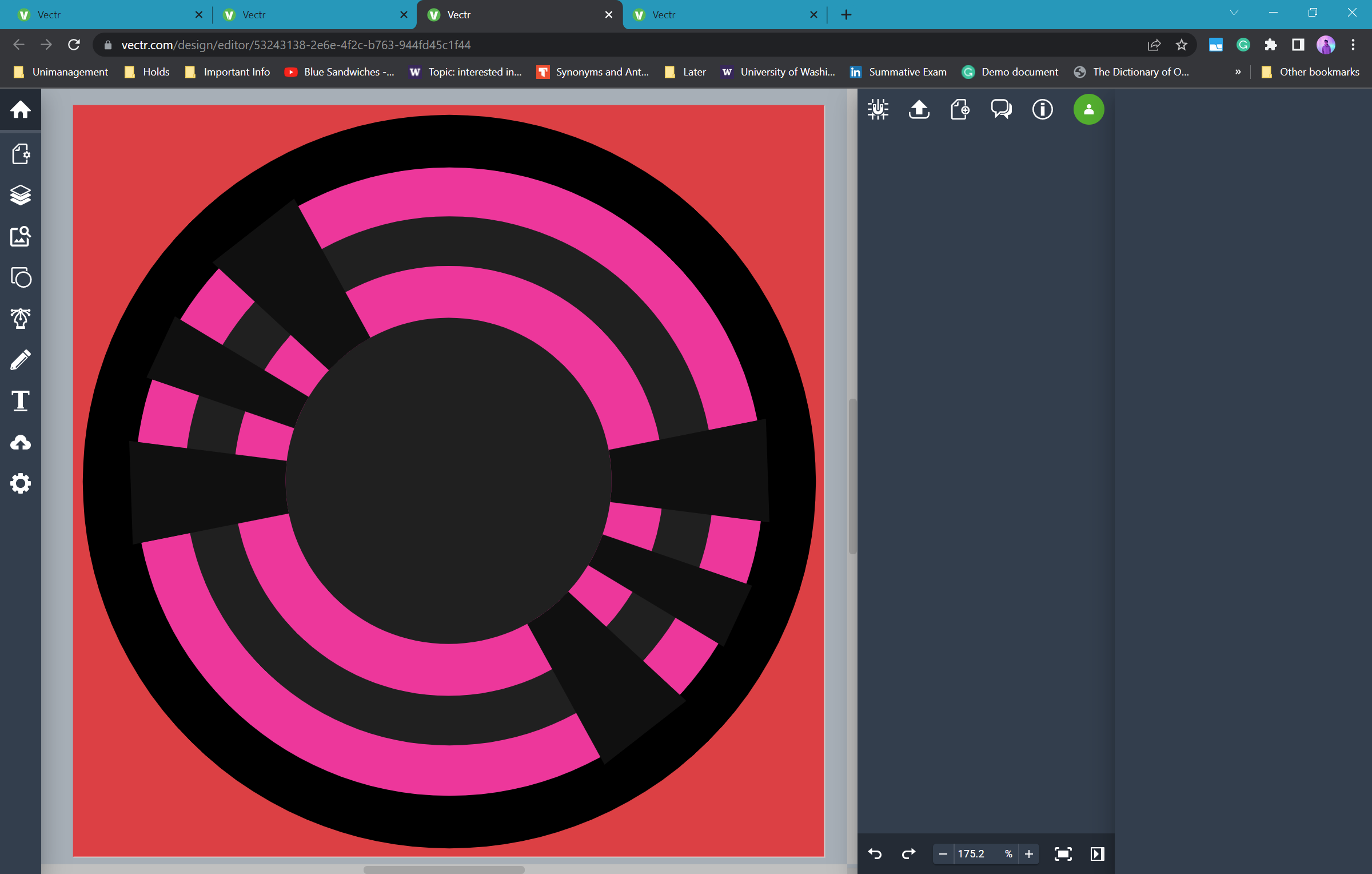The width and height of the screenshot is (1372, 874).
Task: Bookmark this page with star icon
Action: 1182,45
